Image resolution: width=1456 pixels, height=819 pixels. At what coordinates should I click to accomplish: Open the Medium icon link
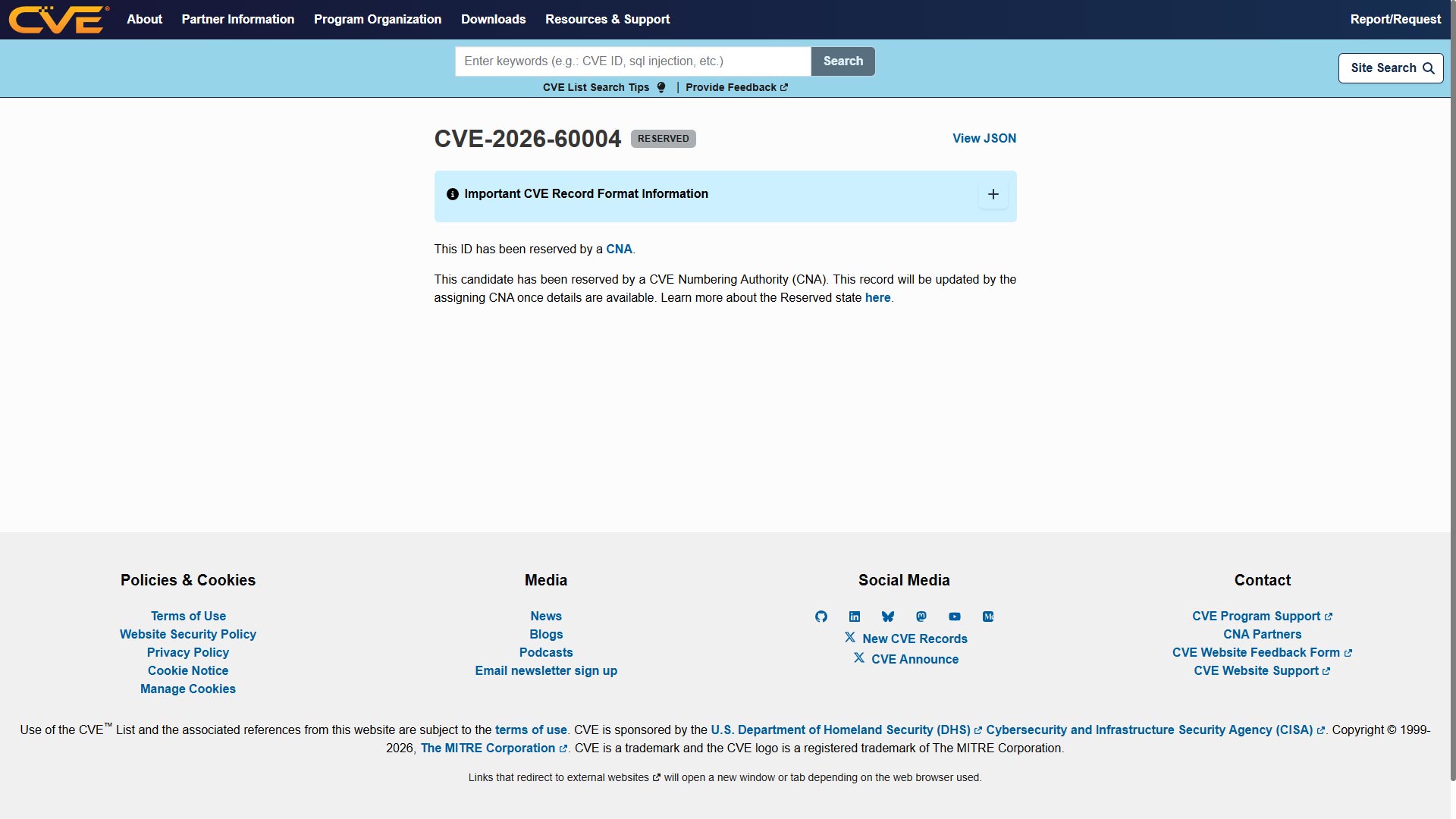(x=988, y=617)
